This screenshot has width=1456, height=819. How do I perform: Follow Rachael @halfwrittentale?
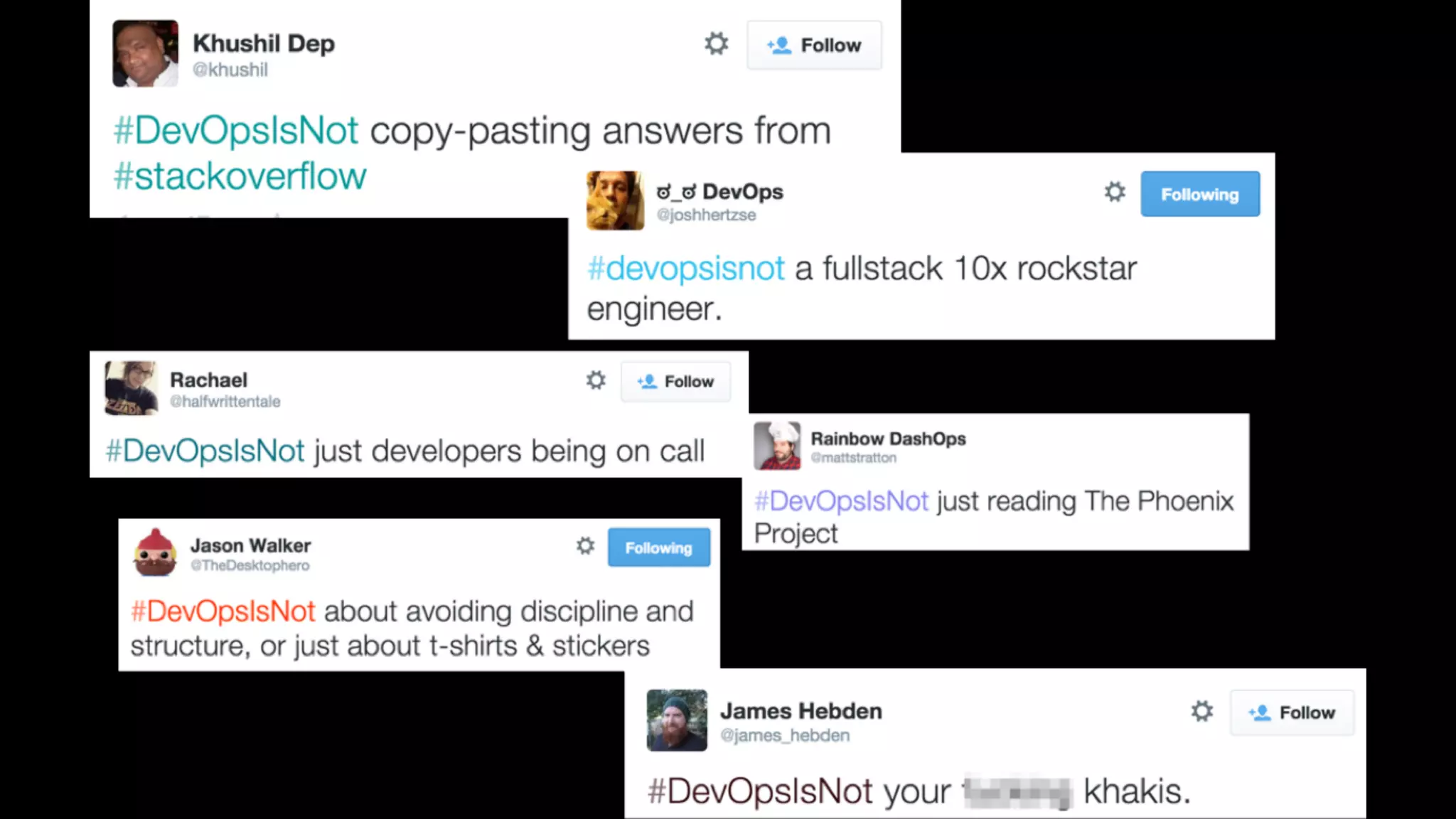(675, 382)
